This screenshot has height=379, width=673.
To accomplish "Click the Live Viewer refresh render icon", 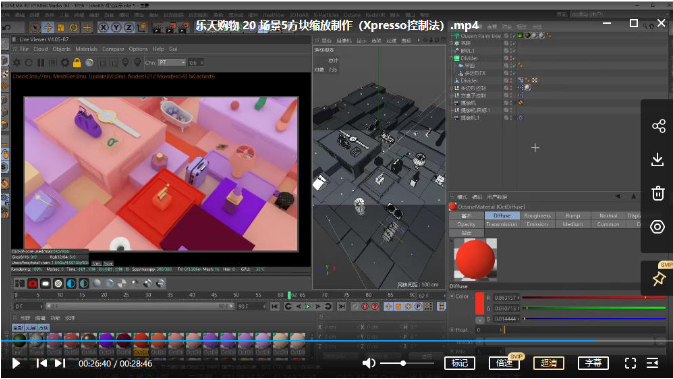I will 29,63.
